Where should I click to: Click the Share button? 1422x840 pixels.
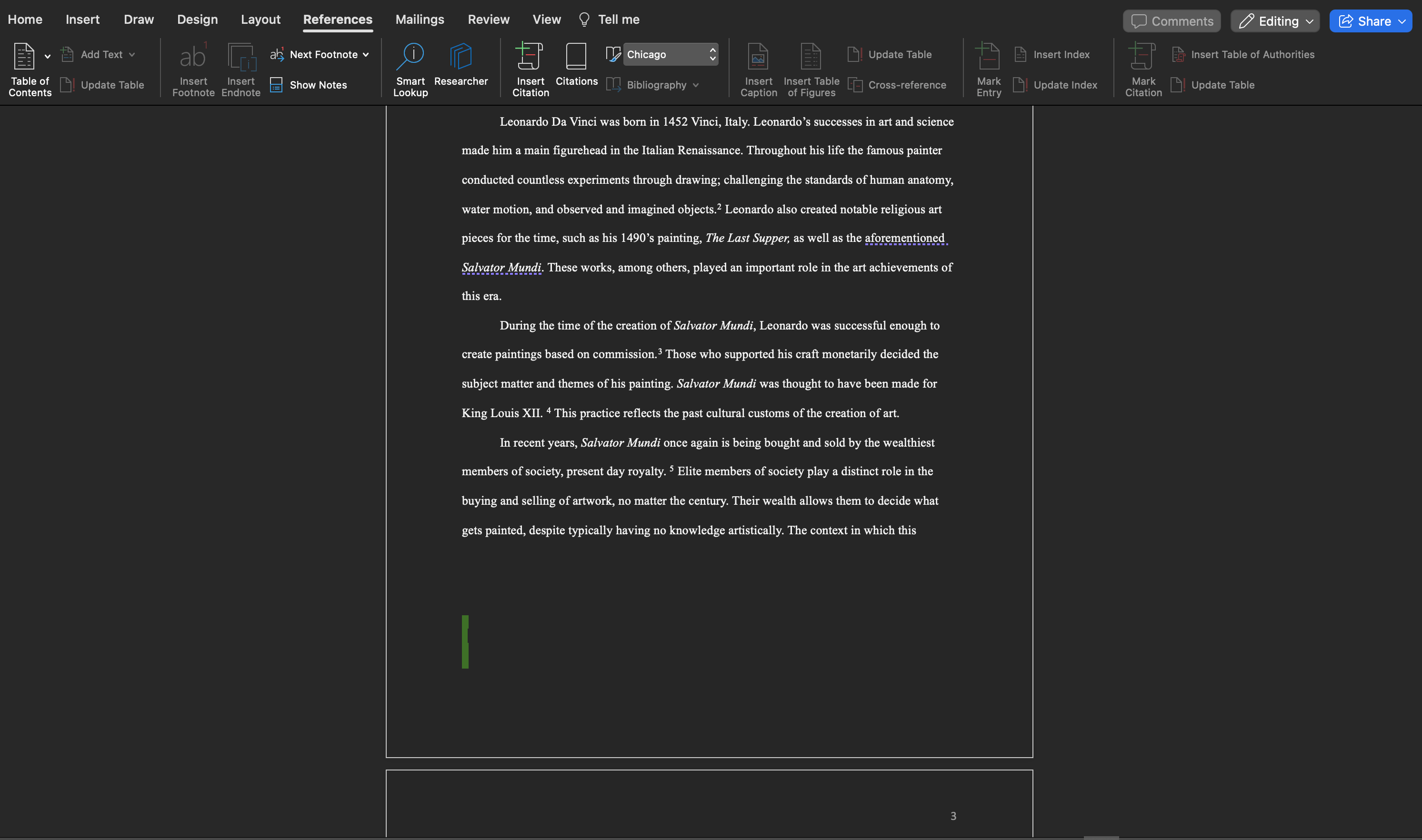click(1371, 21)
